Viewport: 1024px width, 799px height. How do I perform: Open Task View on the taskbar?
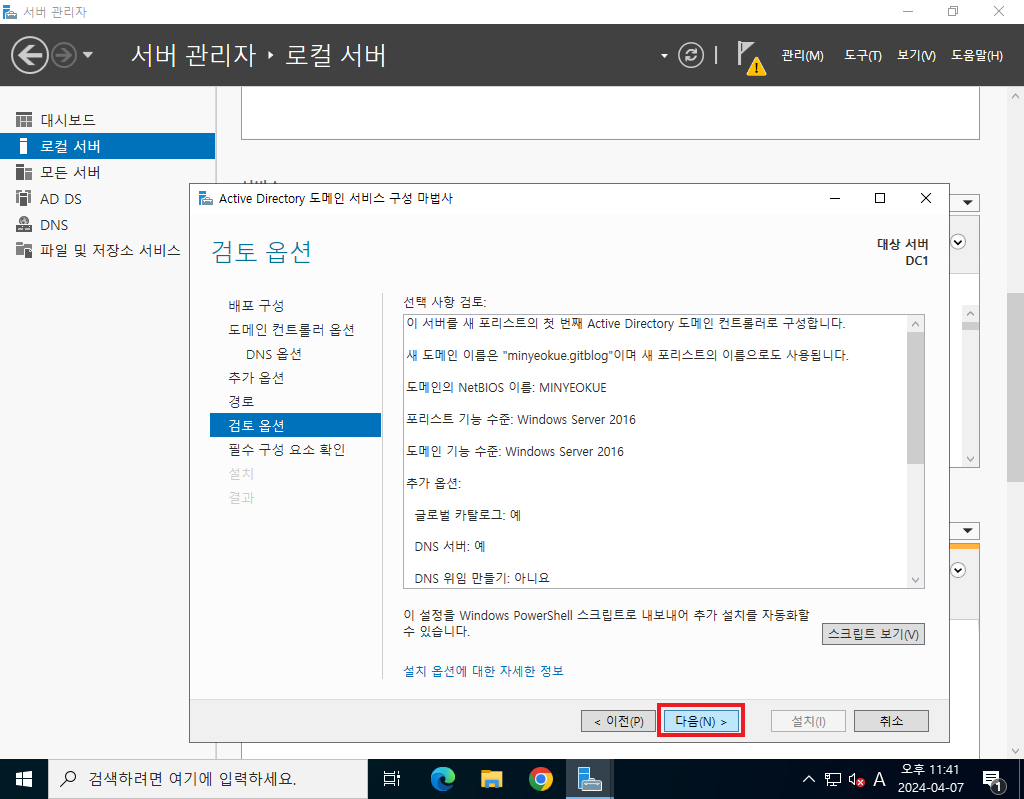click(x=392, y=779)
